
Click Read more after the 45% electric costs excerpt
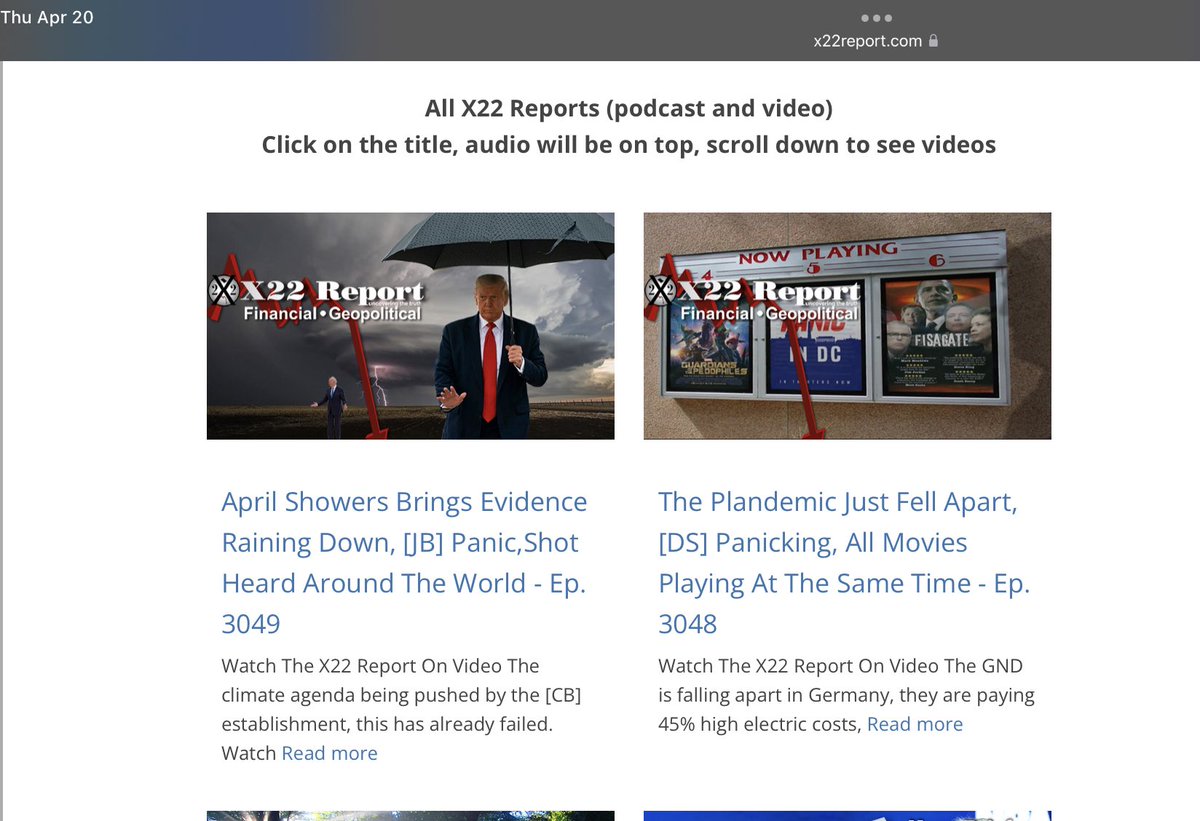tap(914, 724)
